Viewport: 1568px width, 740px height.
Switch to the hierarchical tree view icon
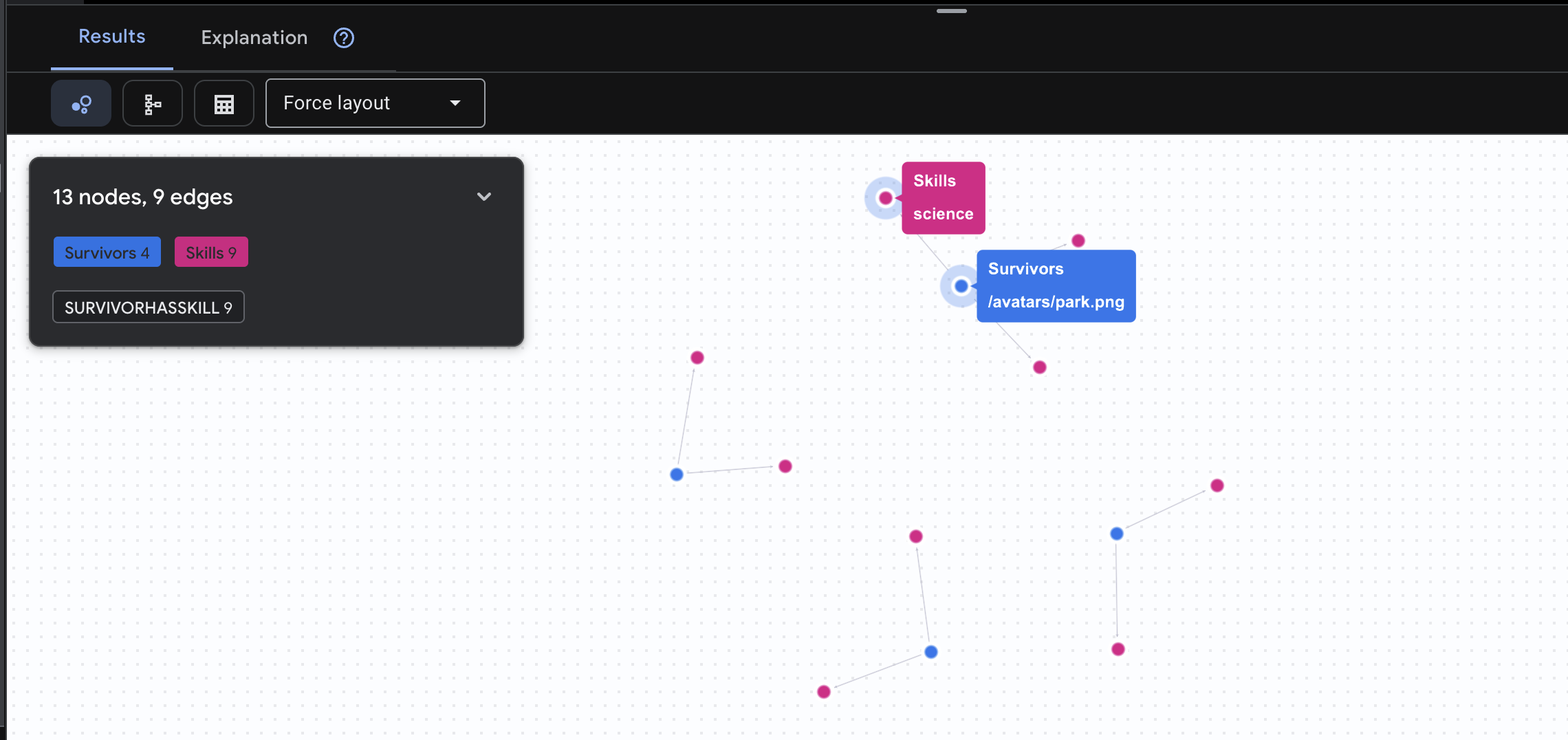(153, 104)
